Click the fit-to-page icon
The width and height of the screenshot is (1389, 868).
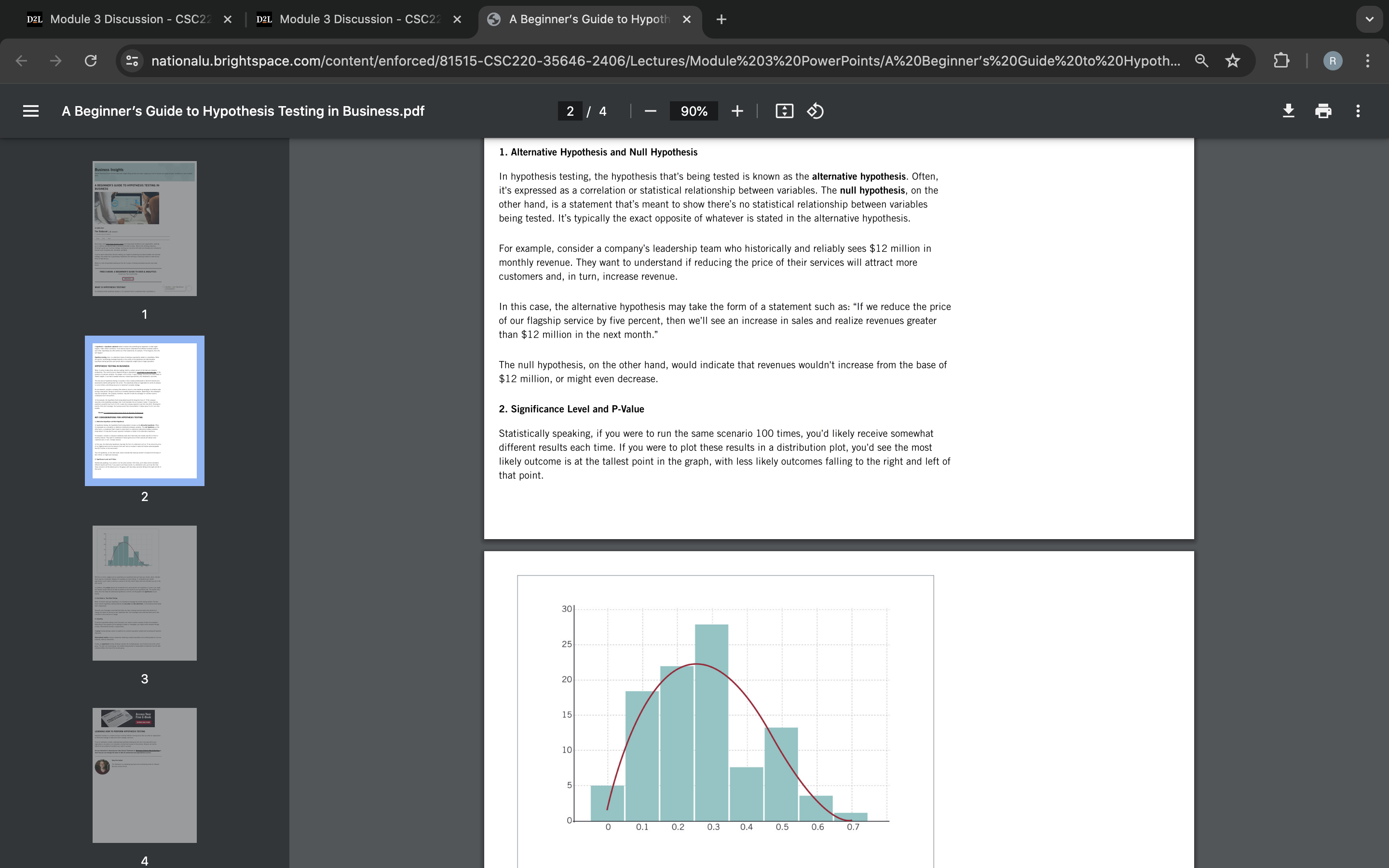[x=785, y=111]
